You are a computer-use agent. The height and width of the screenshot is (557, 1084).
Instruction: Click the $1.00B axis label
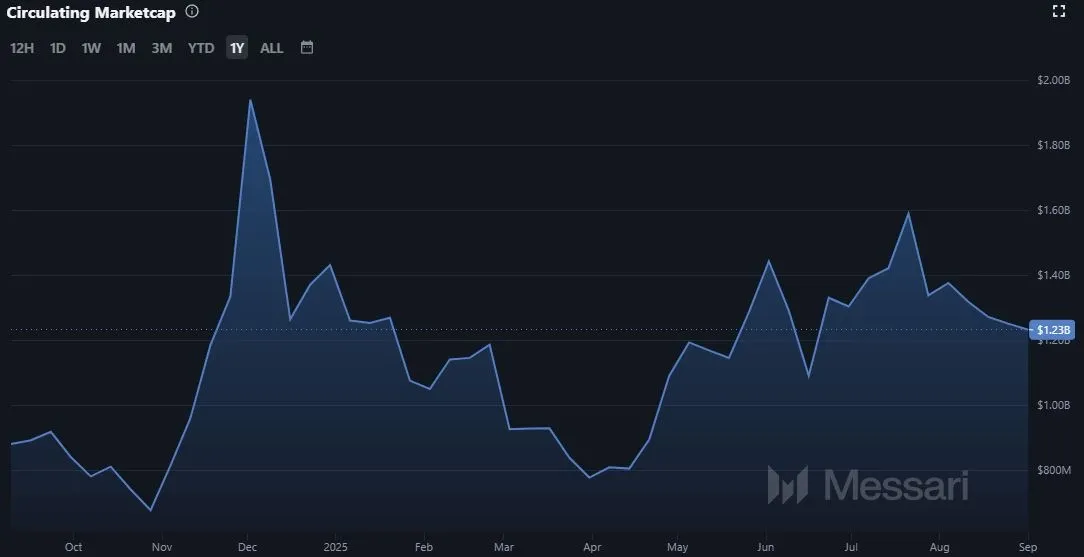1054,405
